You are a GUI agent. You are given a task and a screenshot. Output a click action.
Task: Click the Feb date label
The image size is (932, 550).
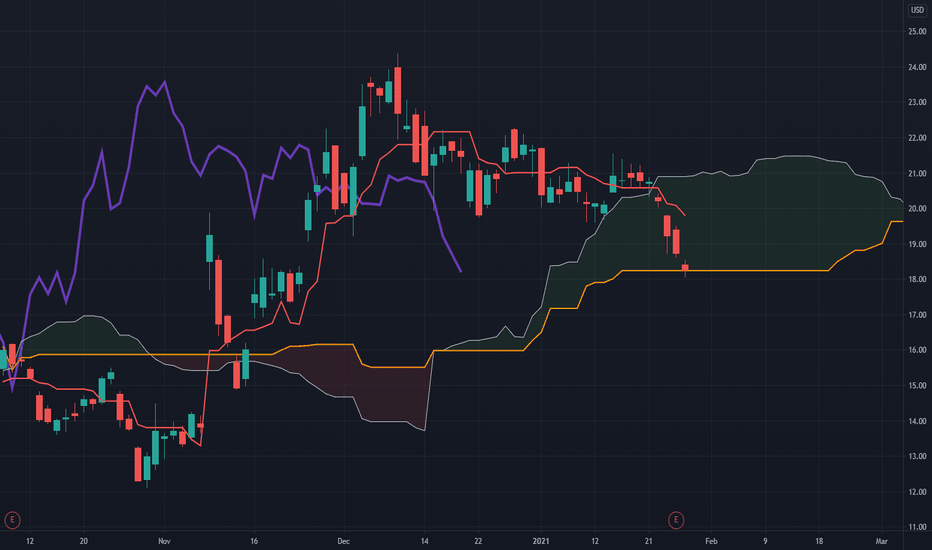[711, 541]
